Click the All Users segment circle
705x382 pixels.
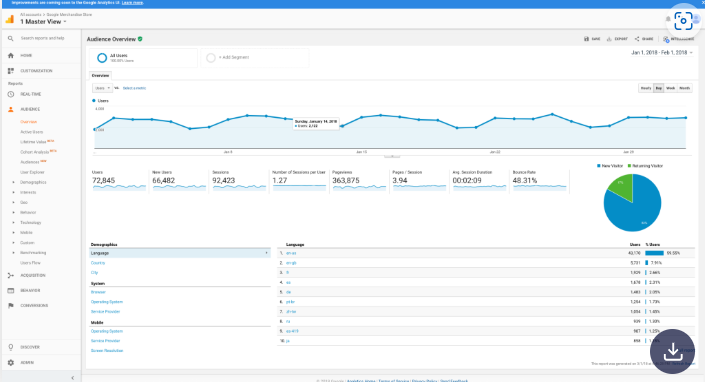[x=102, y=58]
